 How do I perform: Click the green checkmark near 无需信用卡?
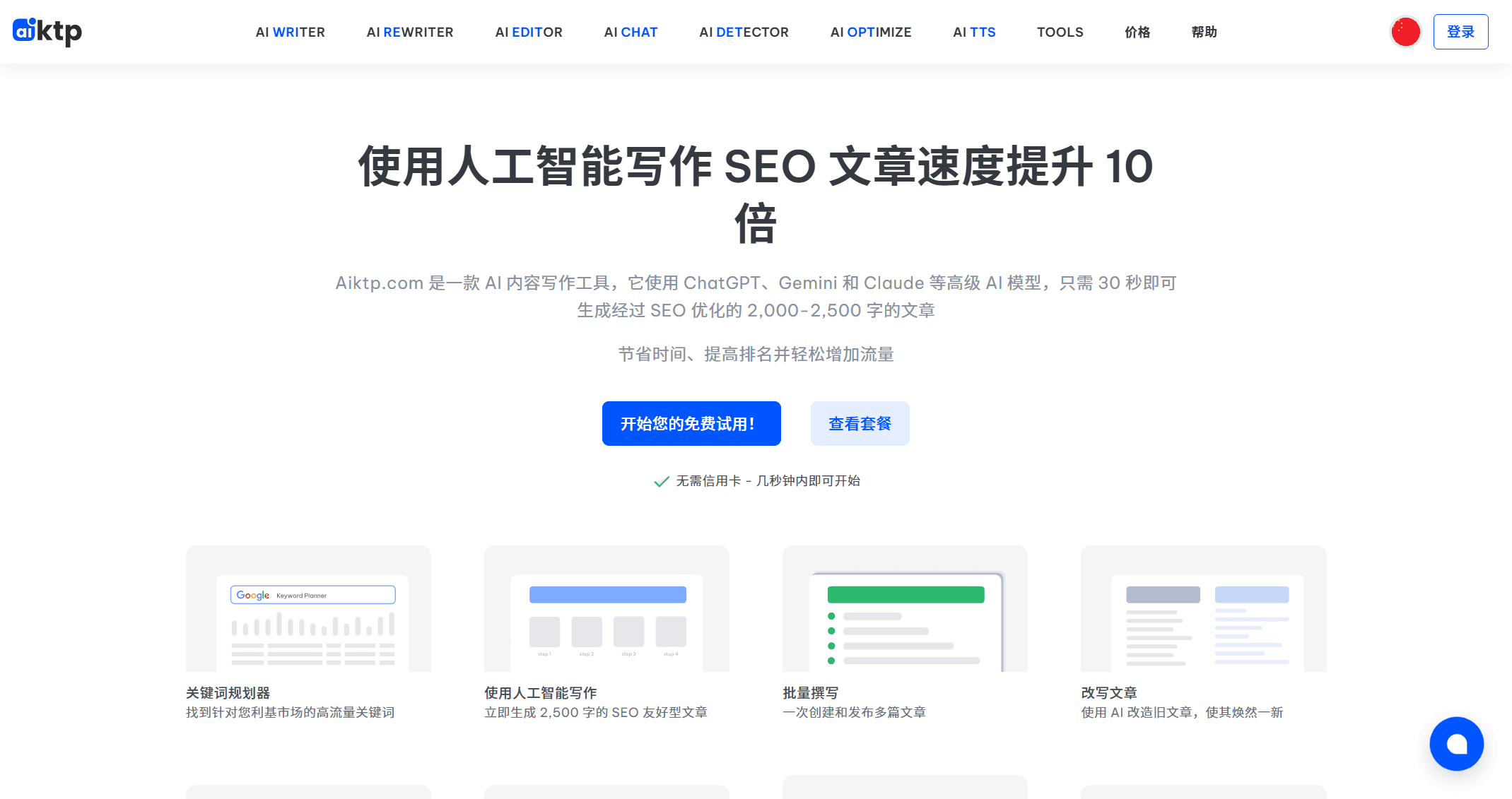click(x=660, y=480)
